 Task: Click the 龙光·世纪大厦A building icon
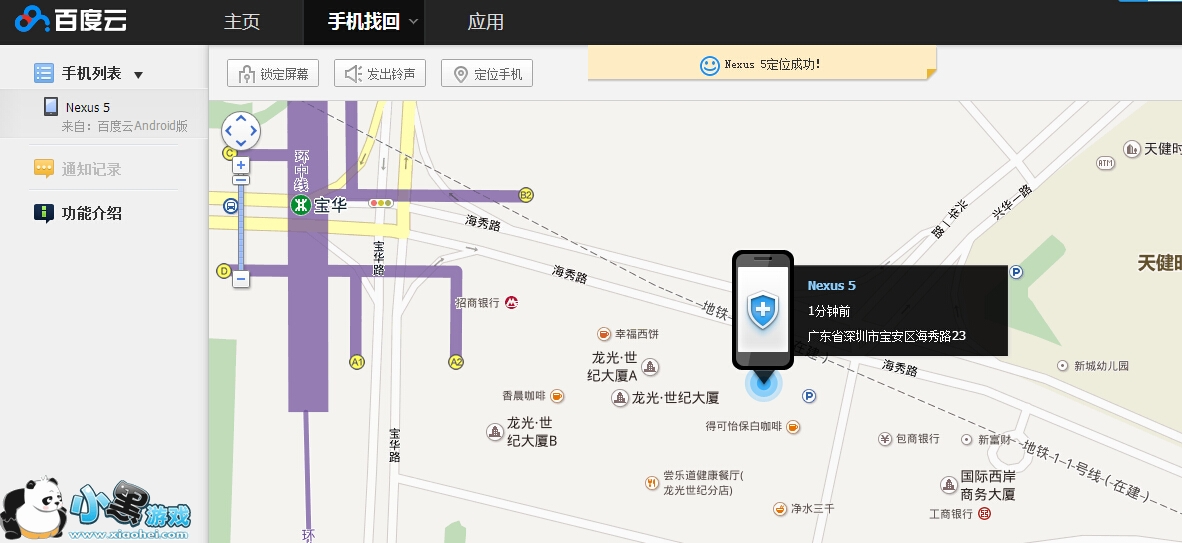pyautogui.click(x=650, y=367)
